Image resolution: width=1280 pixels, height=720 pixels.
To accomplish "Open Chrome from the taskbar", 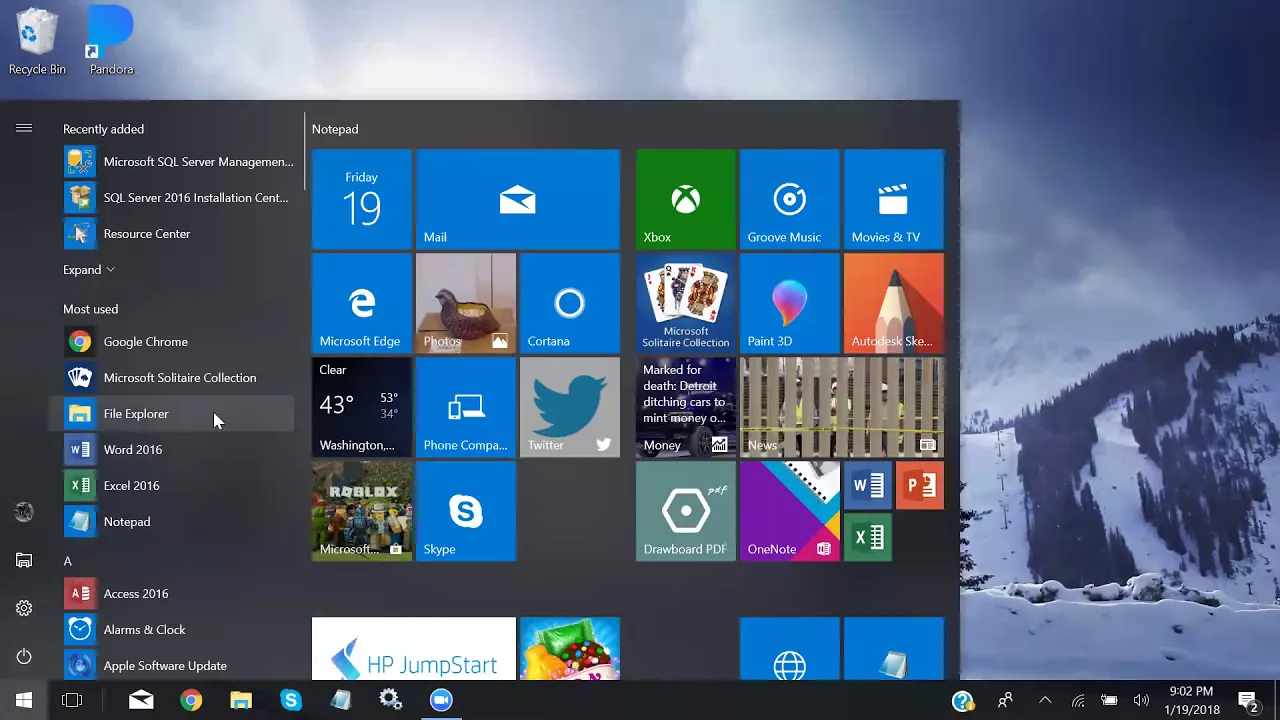I will coord(191,700).
